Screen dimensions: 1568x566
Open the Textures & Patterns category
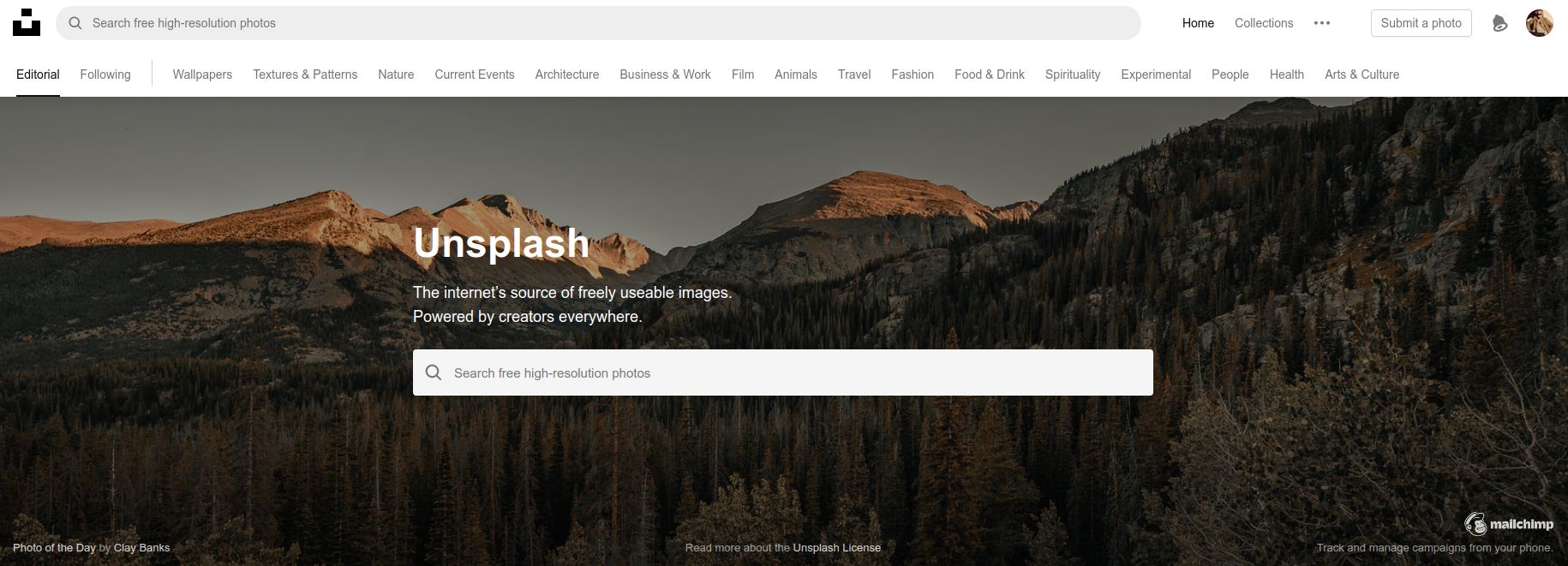pos(305,74)
